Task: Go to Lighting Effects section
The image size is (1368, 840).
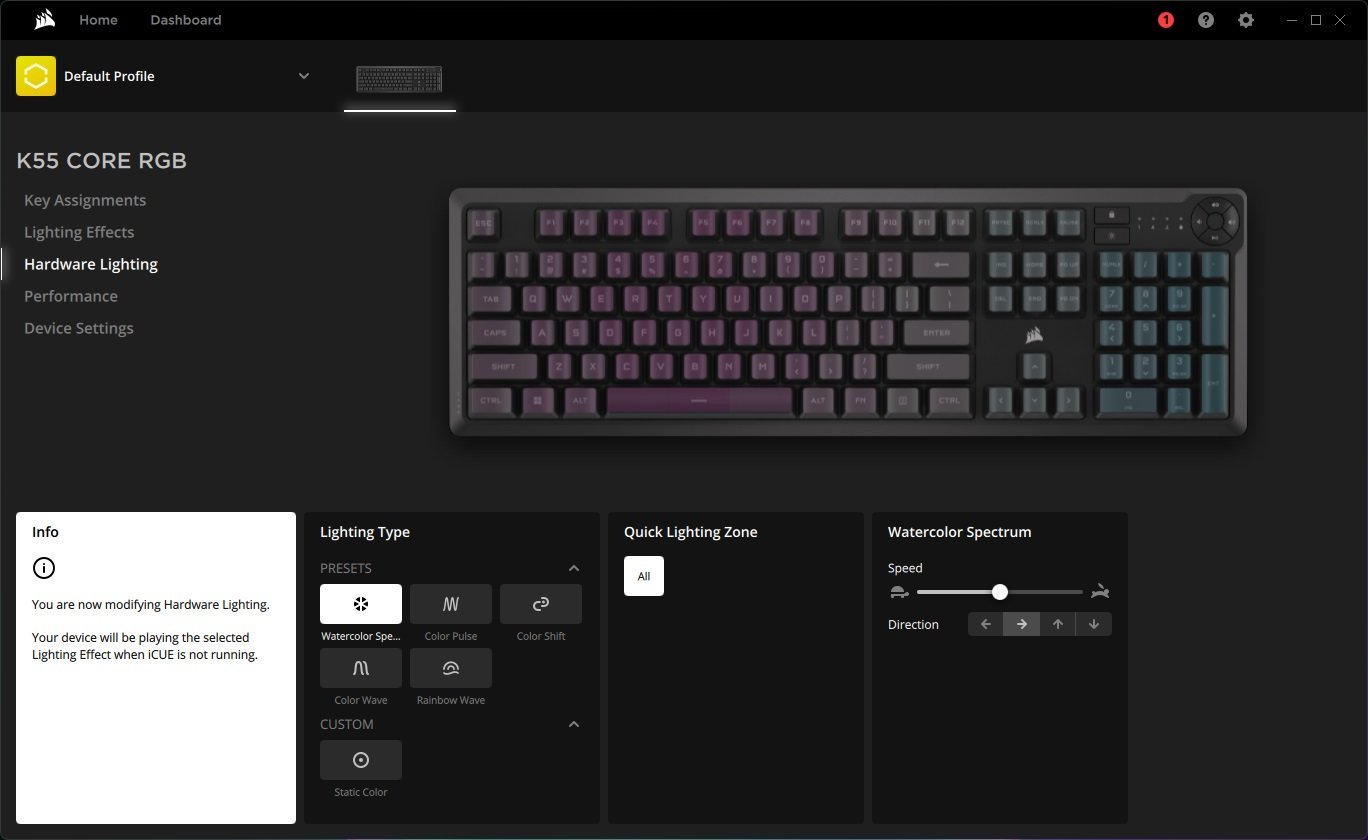Action: pyautogui.click(x=79, y=232)
